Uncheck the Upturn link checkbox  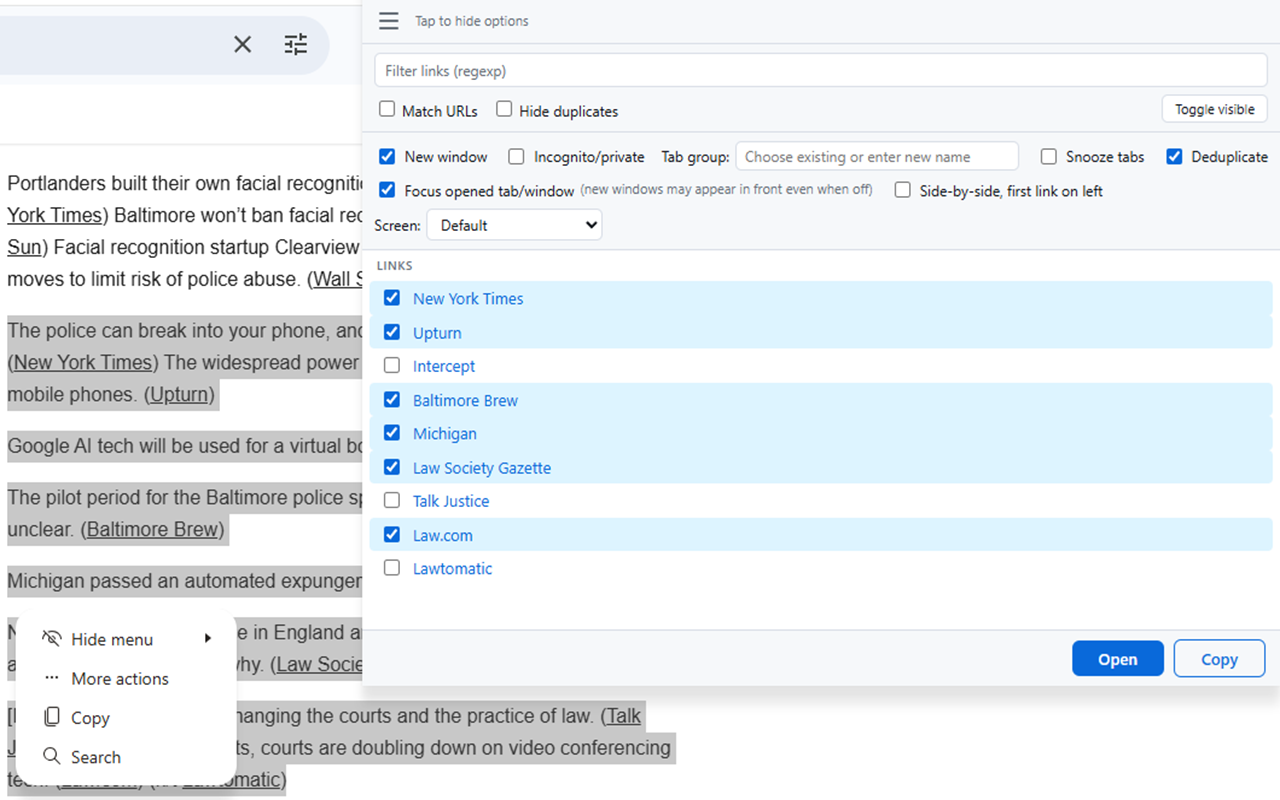pos(392,332)
